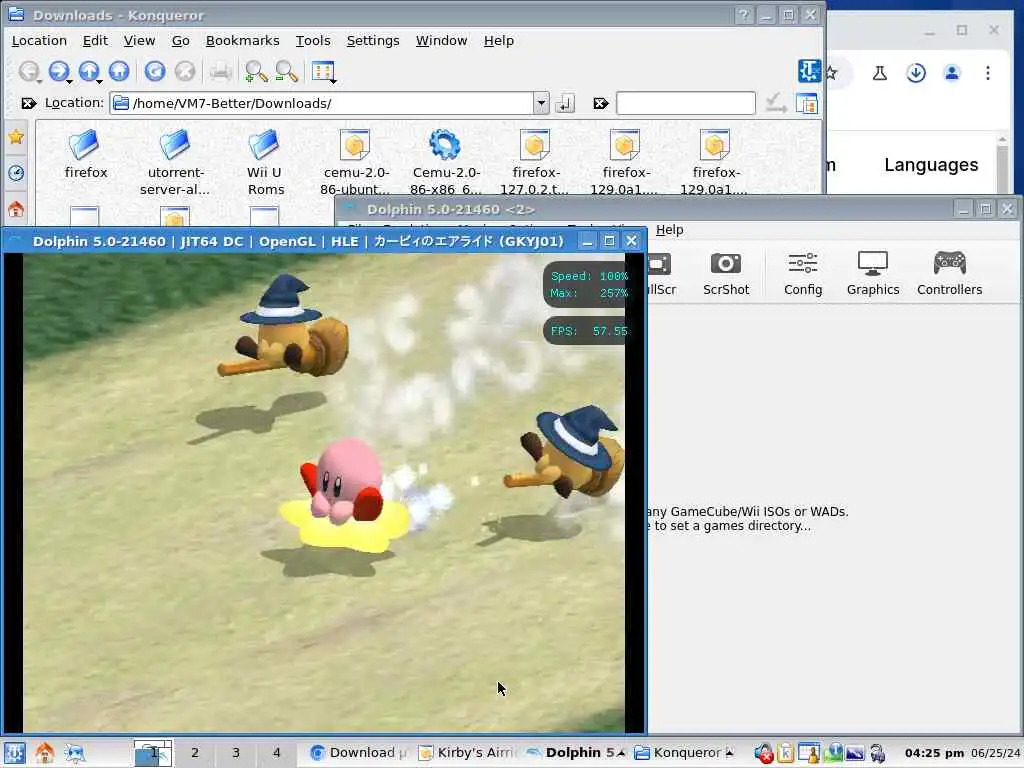Click the Zoom In magnifier icon

click(x=256, y=71)
